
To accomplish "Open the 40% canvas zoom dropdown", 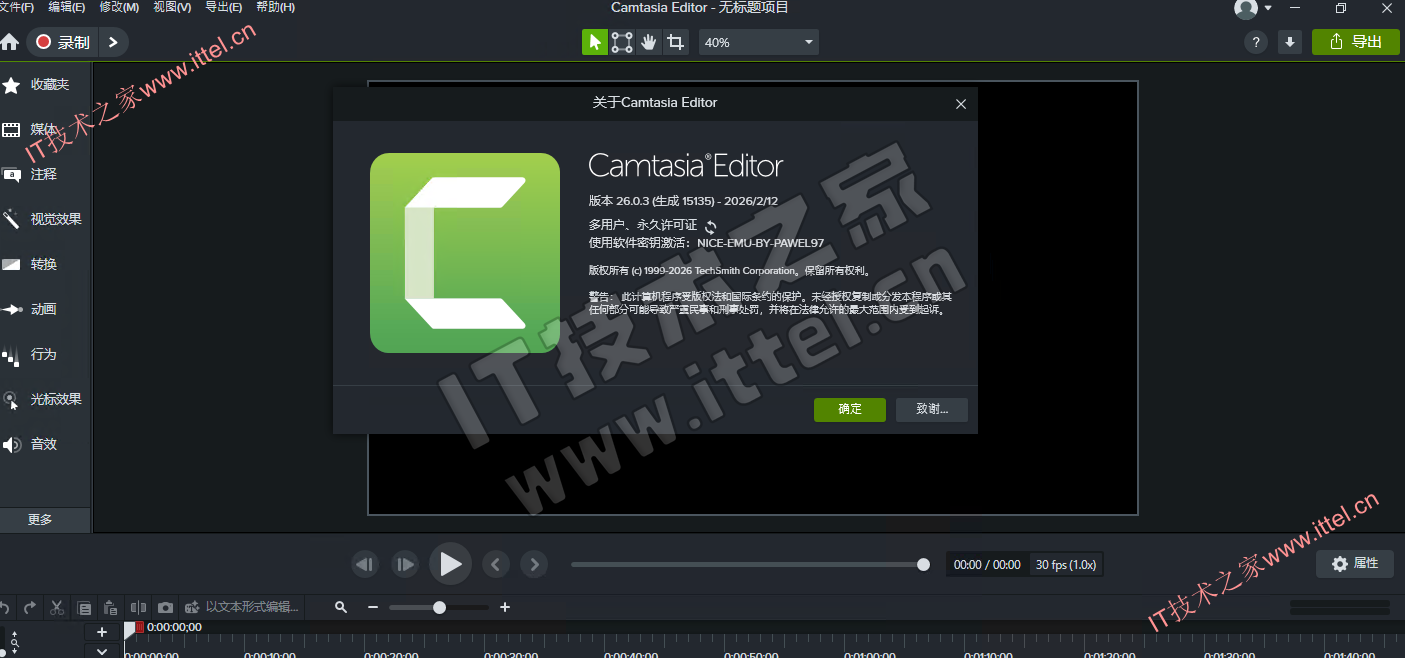I will click(760, 42).
